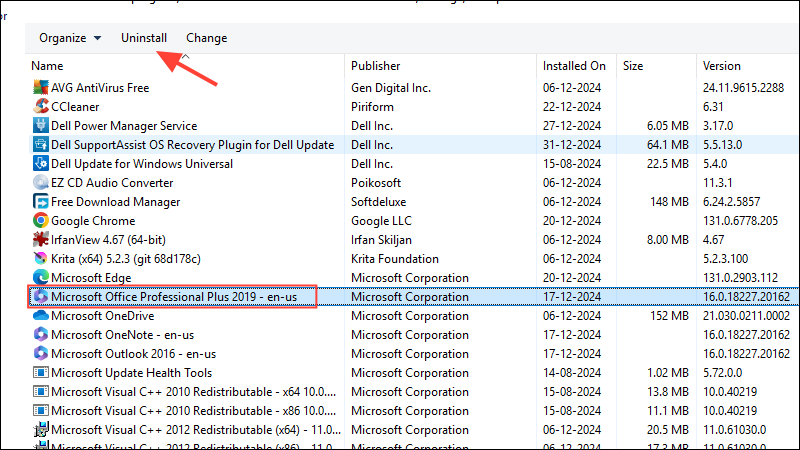Image resolution: width=800 pixels, height=450 pixels.
Task: Click the Krita program icon
Action: (40, 259)
